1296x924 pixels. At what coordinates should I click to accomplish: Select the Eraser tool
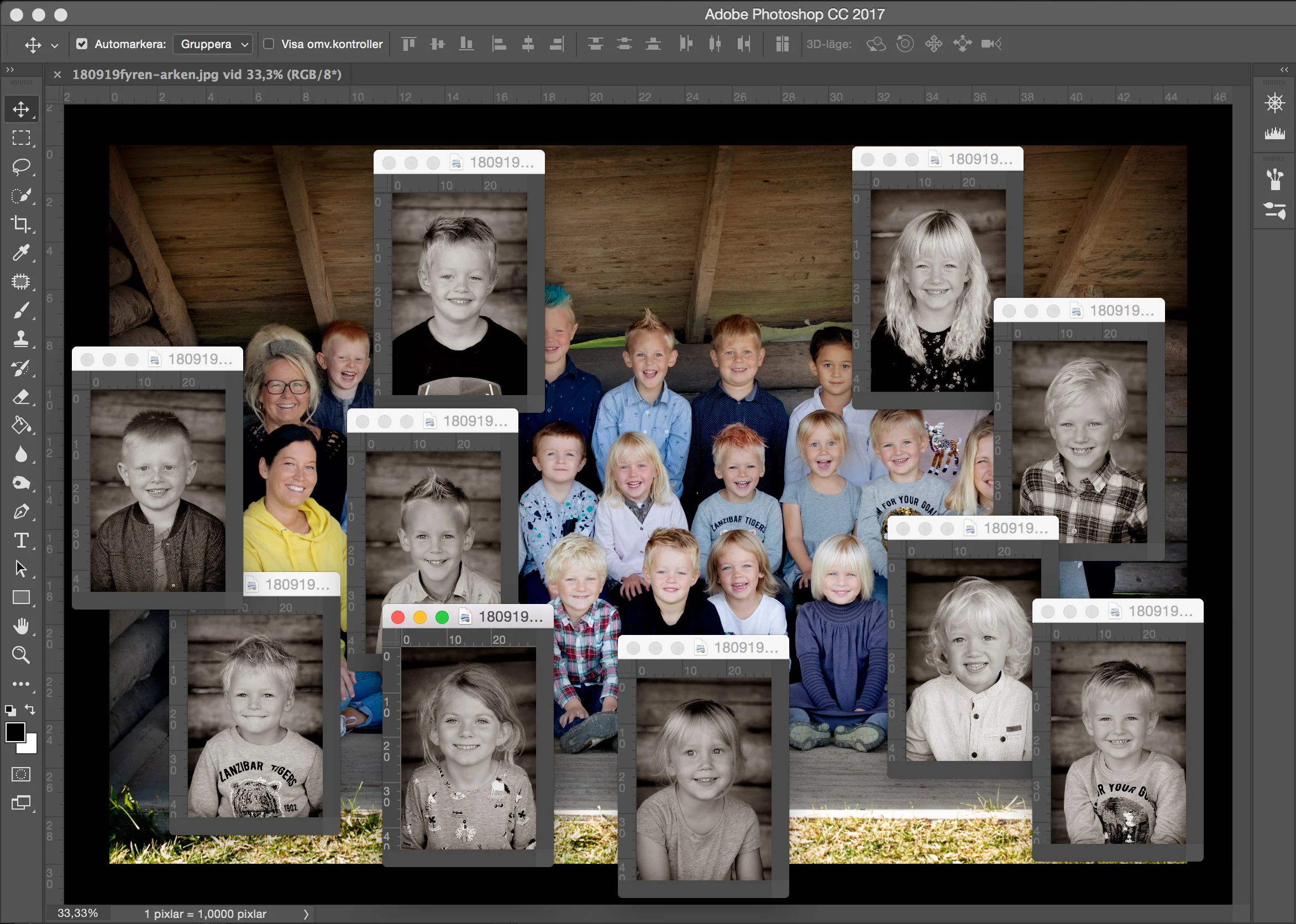coord(21,397)
